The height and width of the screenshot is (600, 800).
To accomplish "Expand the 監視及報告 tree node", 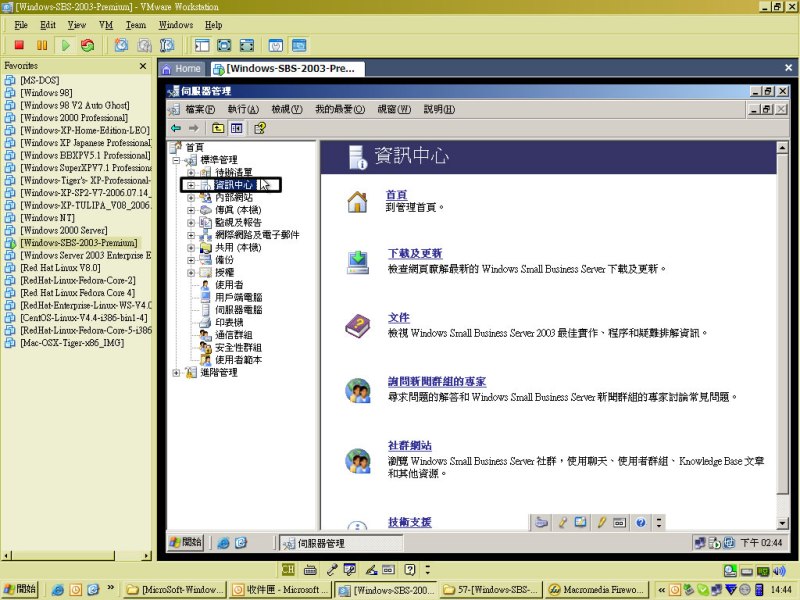I will click(191, 223).
